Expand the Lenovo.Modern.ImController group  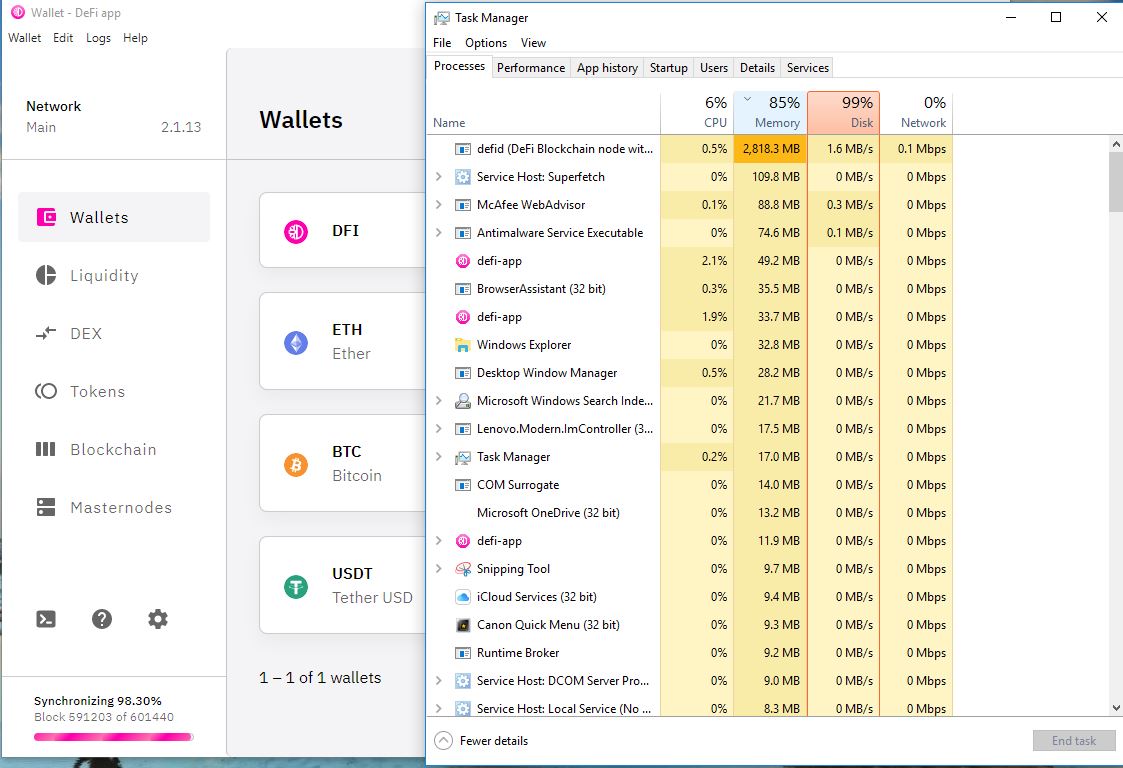pos(438,428)
